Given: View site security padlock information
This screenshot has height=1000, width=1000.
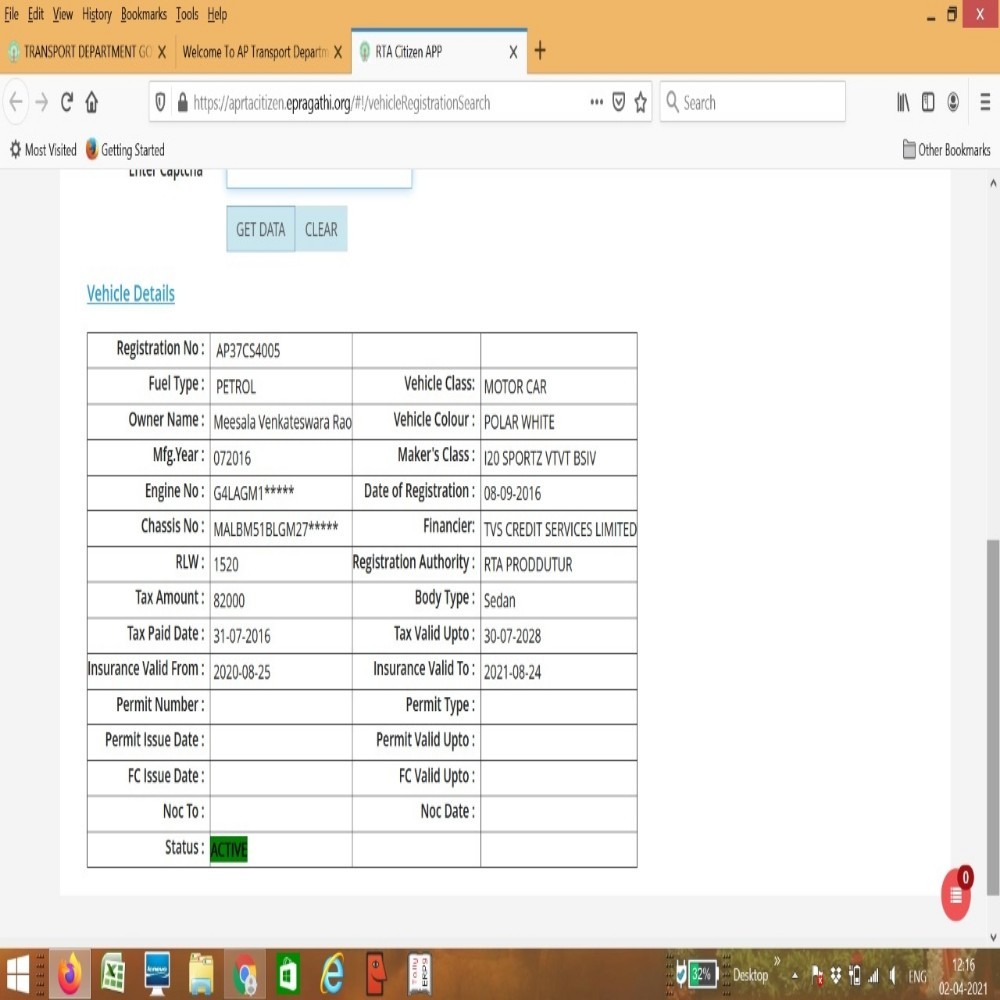Looking at the screenshot, I should (182, 102).
